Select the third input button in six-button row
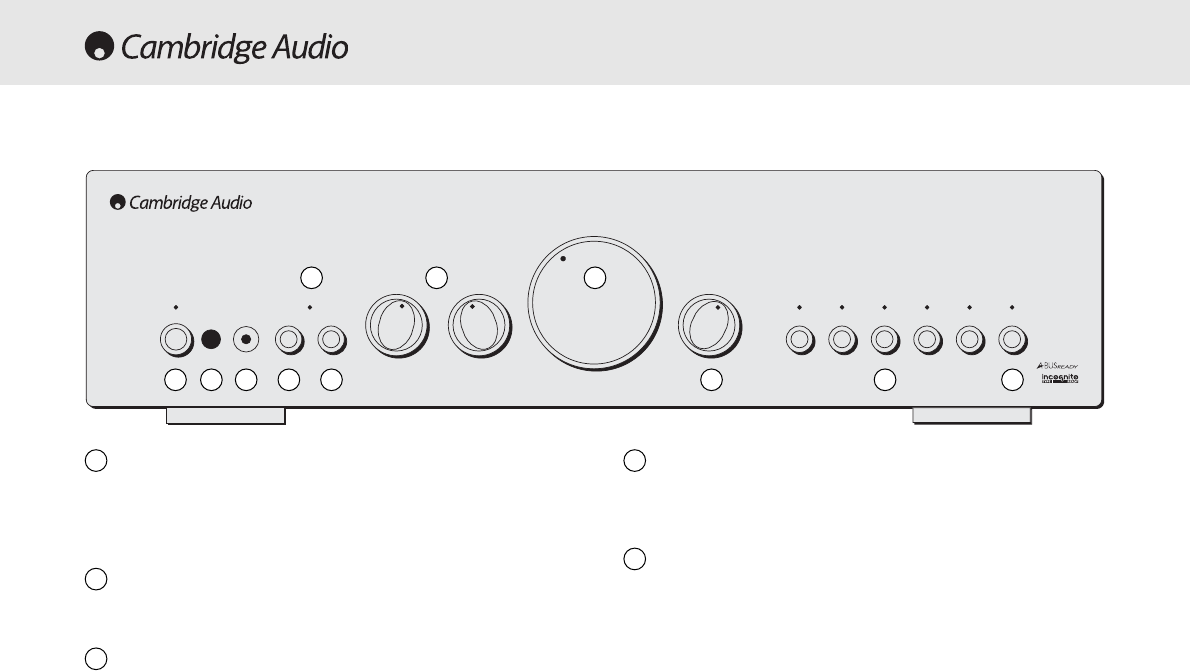 tap(885, 339)
